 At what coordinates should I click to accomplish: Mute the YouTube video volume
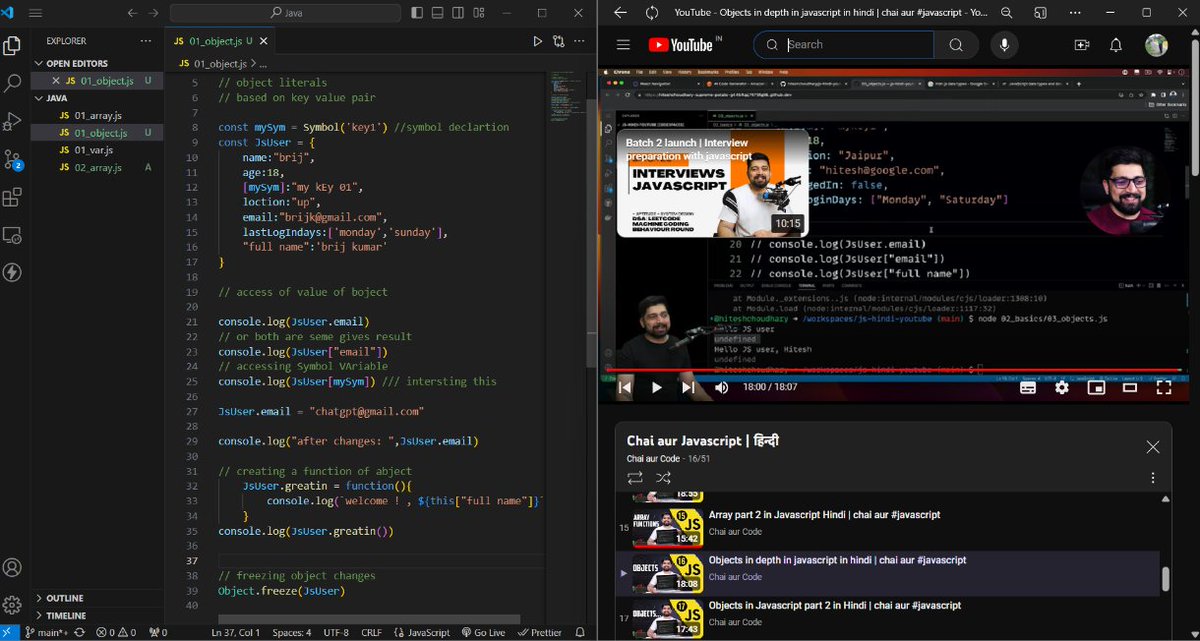pos(722,387)
